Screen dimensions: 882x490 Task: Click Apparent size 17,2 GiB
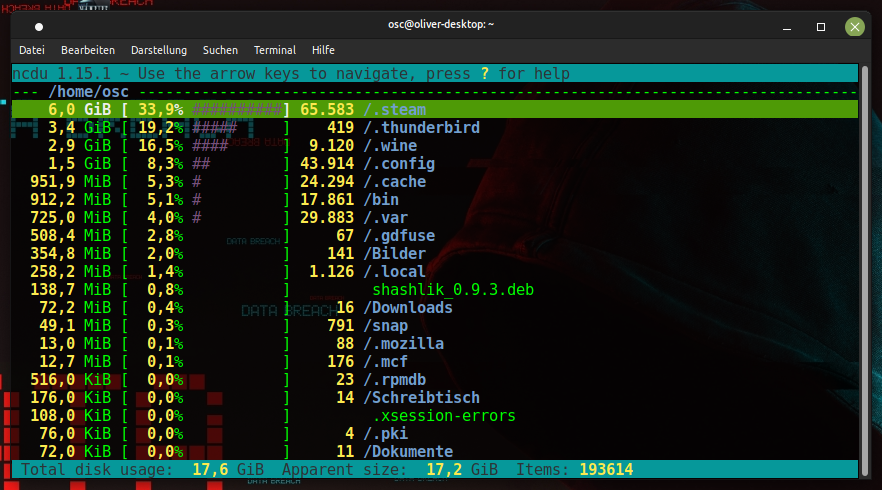coord(390,470)
